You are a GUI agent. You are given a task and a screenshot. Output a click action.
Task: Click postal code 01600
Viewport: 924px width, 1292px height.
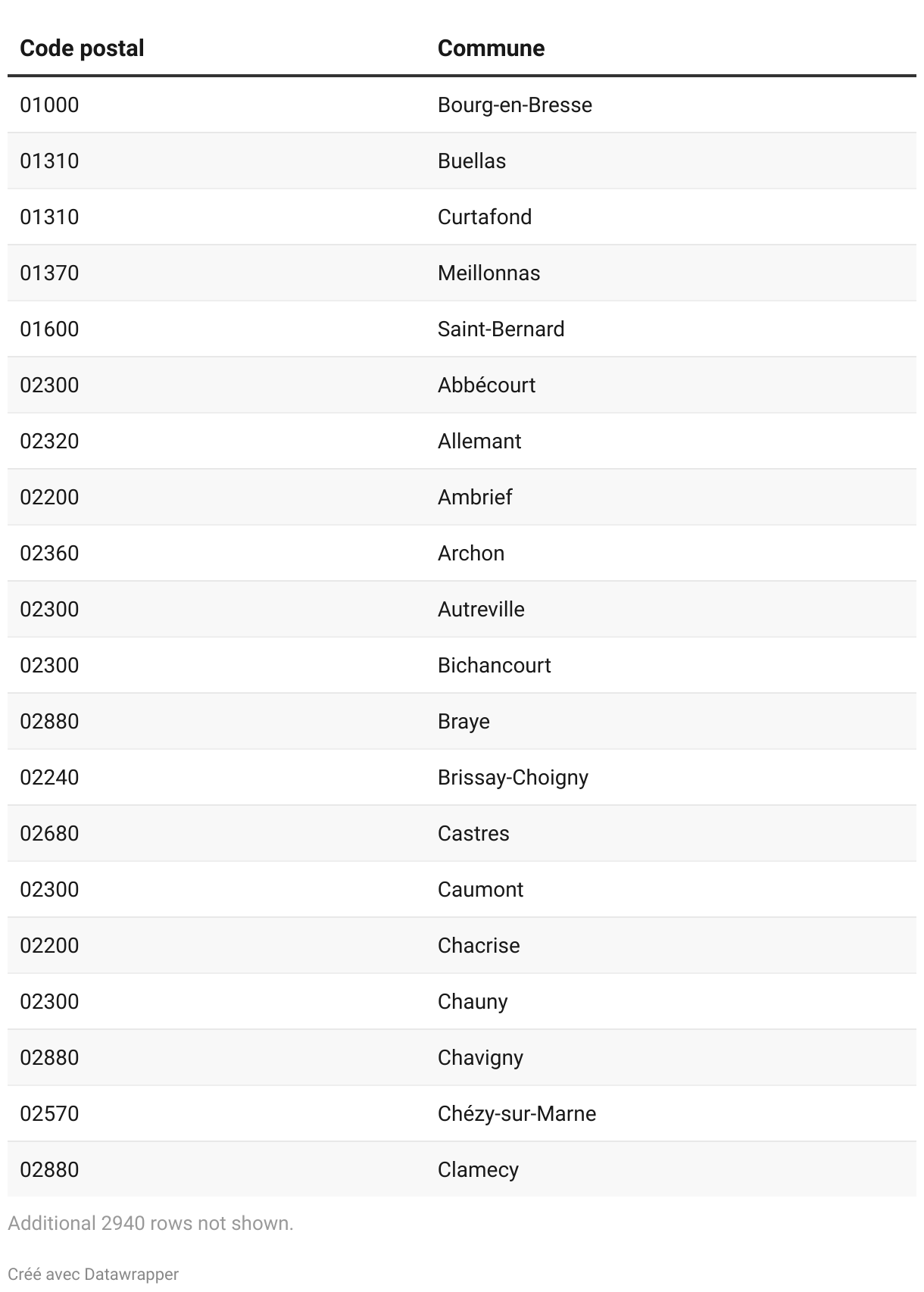(x=49, y=329)
